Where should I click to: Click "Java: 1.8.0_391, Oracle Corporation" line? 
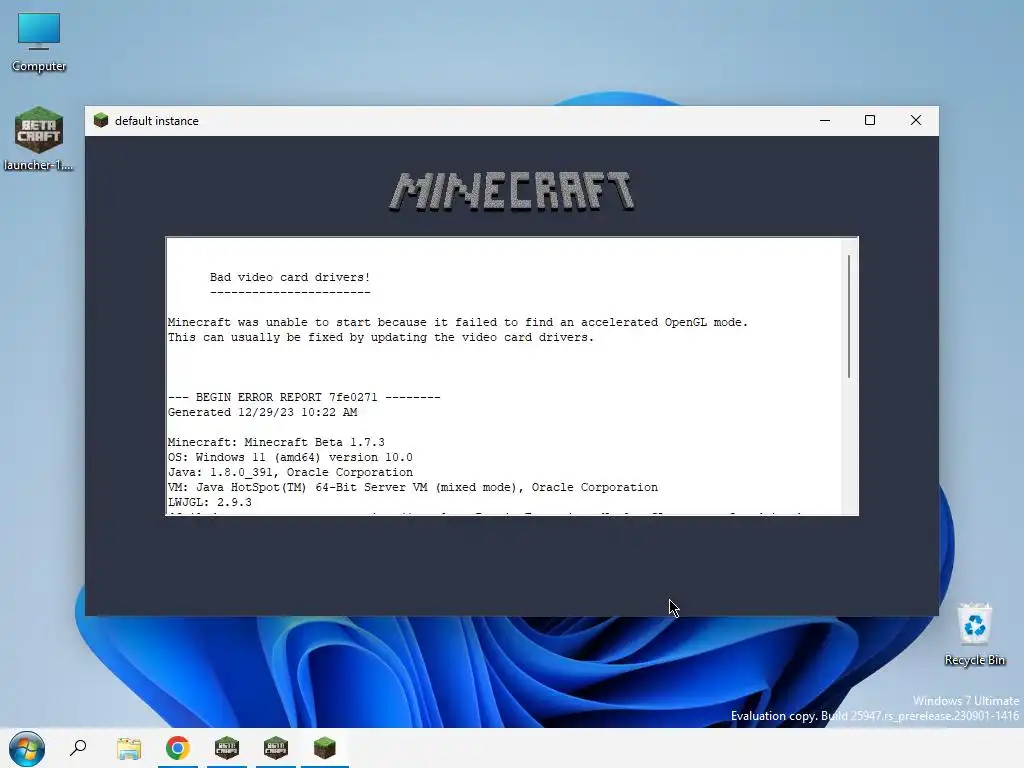(290, 472)
